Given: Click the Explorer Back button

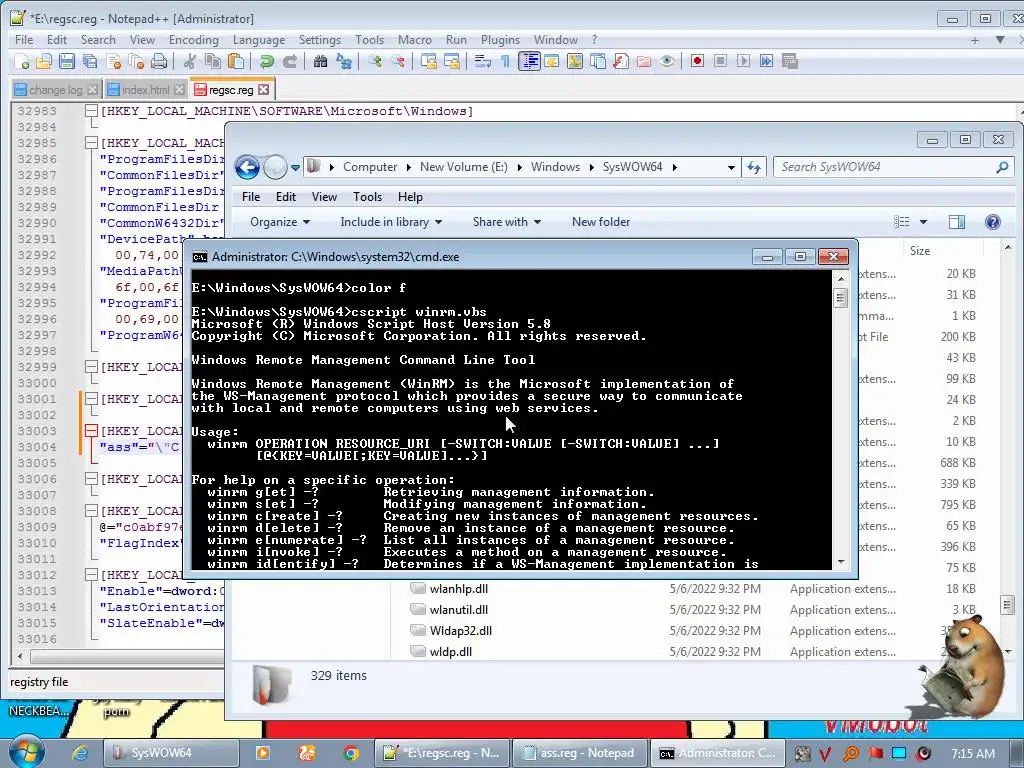Looking at the screenshot, I should (248, 167).
